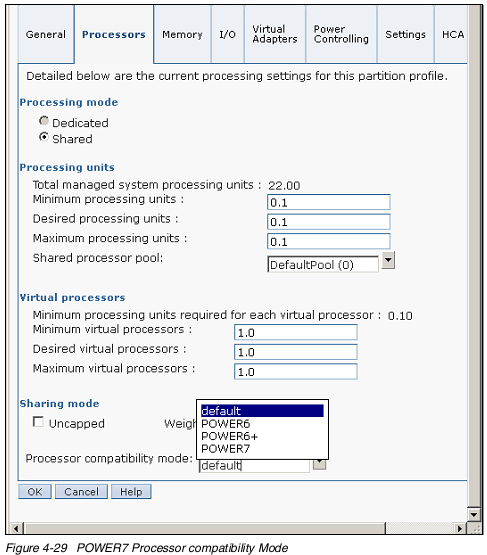Click Minimum processing units field

(329, 202)
